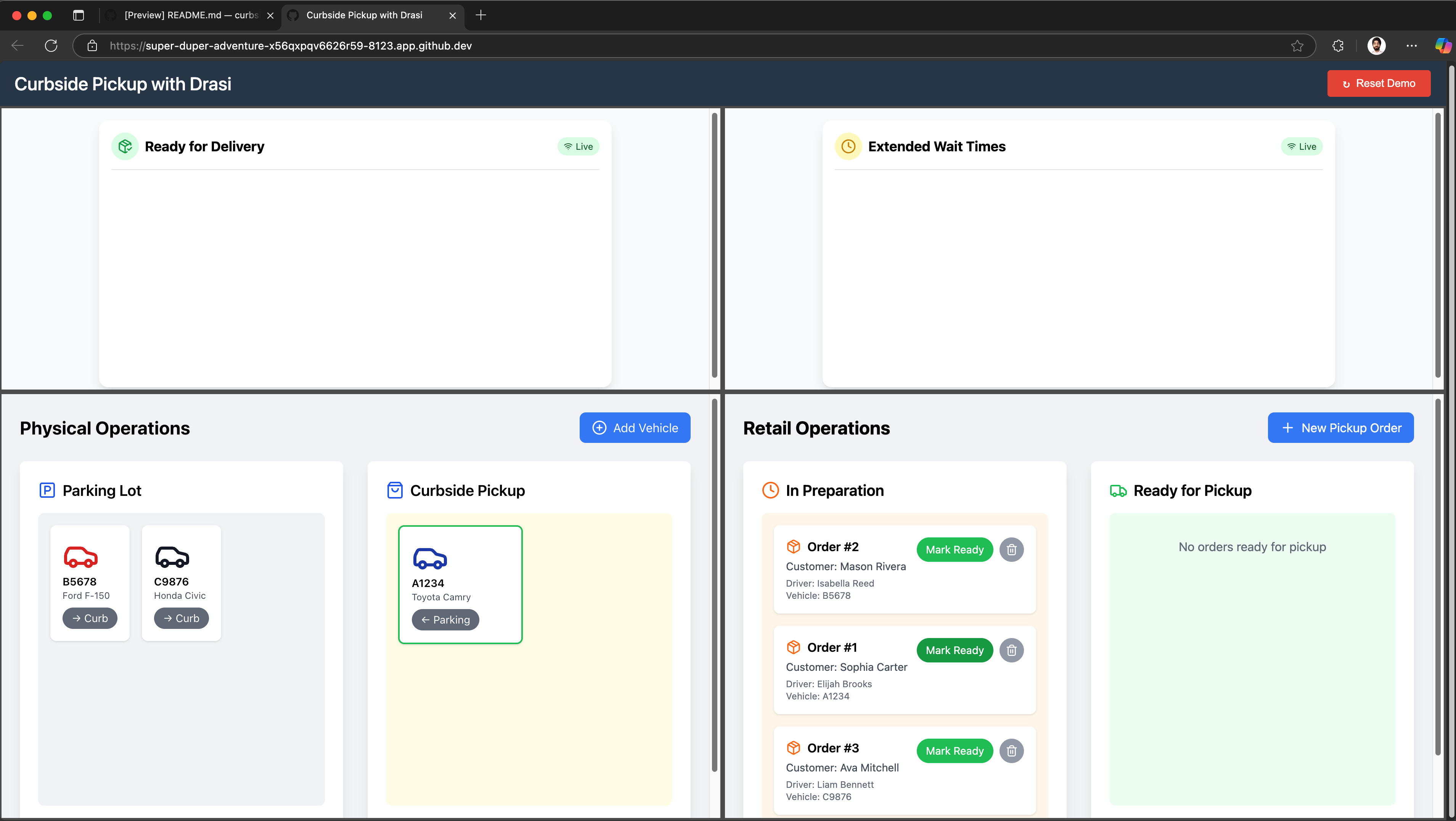This screenshot has width=1456, height=821.
Task: Click the Ready for Delivery package icon
Action: (x=125, y=146)
